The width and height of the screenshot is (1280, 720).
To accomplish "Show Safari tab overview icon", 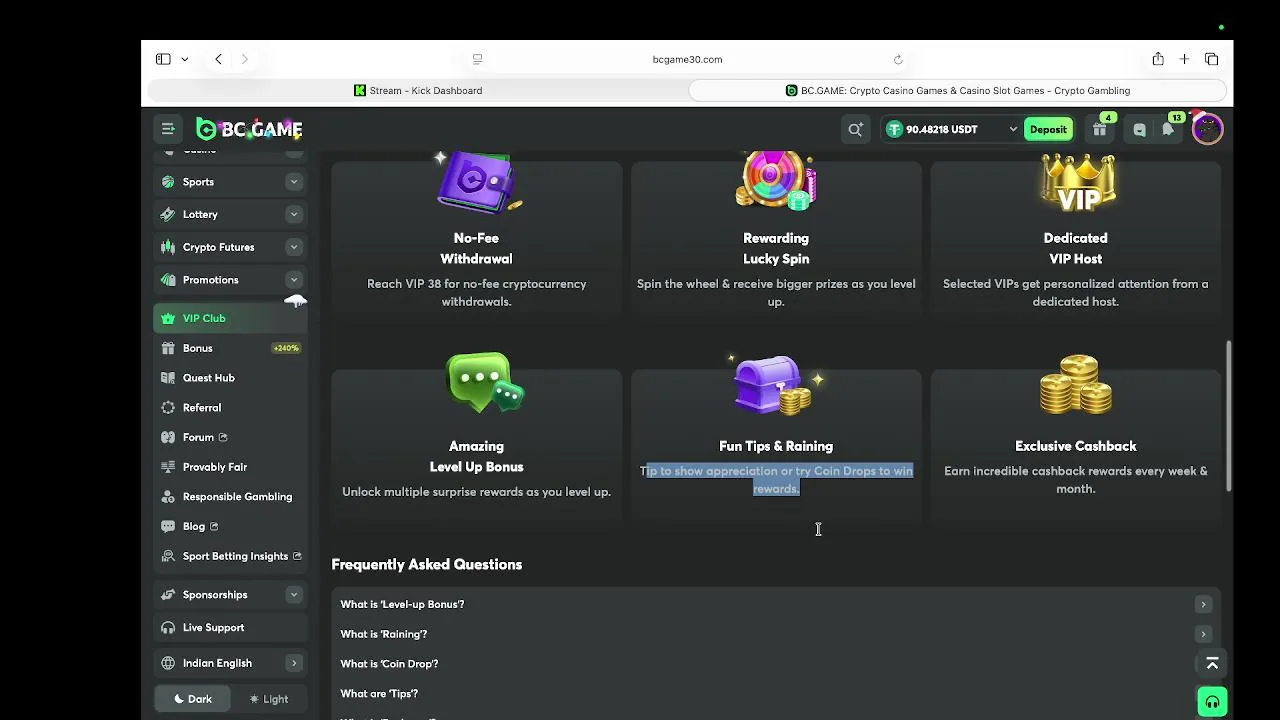I will coord(1211,59).
